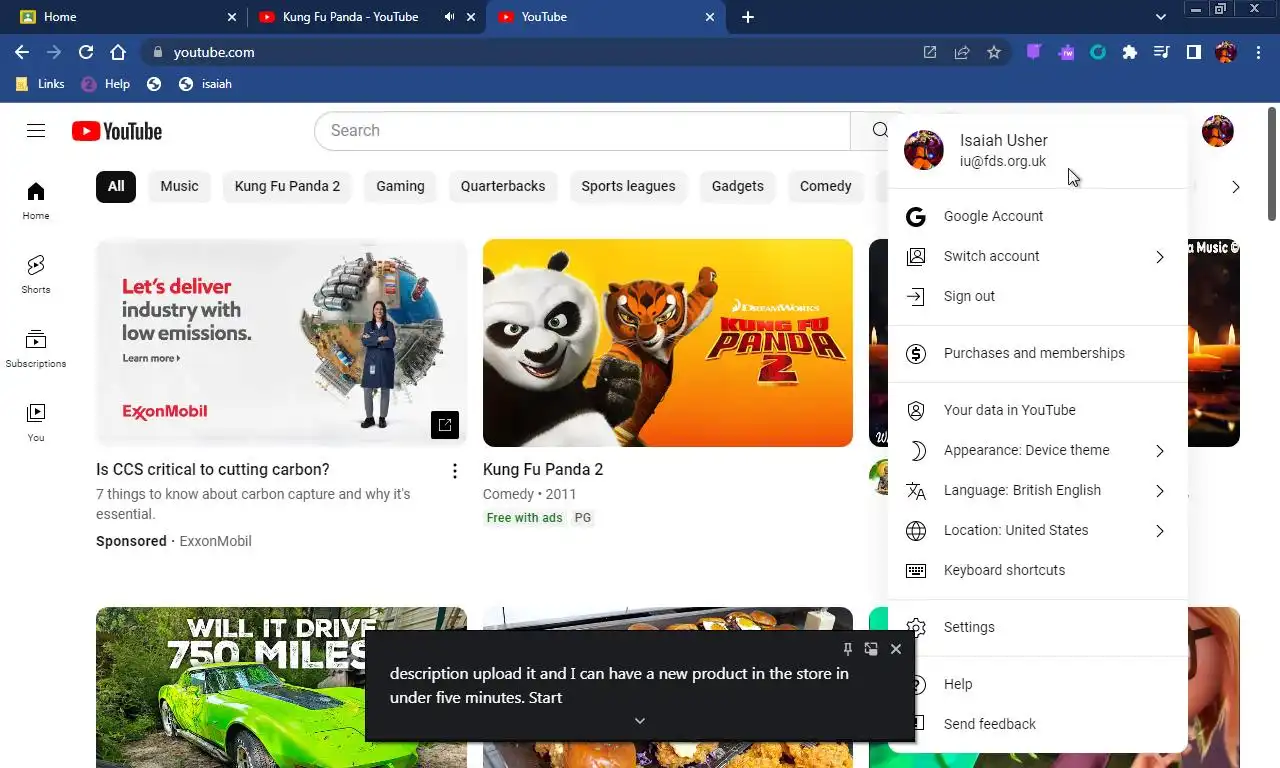
Task: Mute the Kung Fu Panda tab audio
Action: click(449, 17)
